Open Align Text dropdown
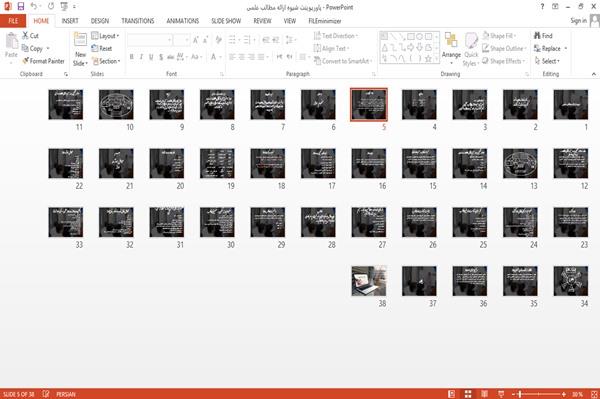Screen dimensions: 600x399 (x=331, y=48)
